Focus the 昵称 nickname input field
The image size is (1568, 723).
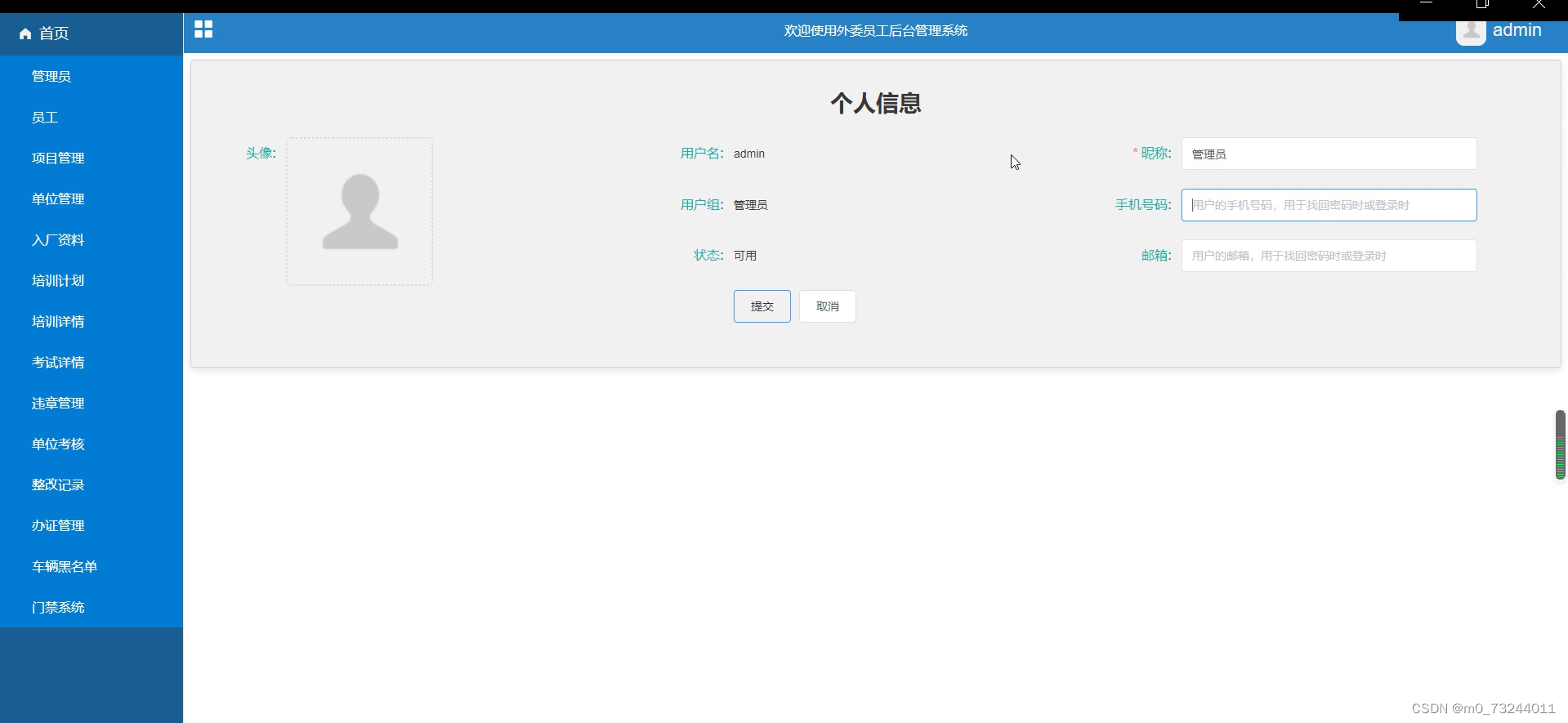click(x=1329, y=154)
